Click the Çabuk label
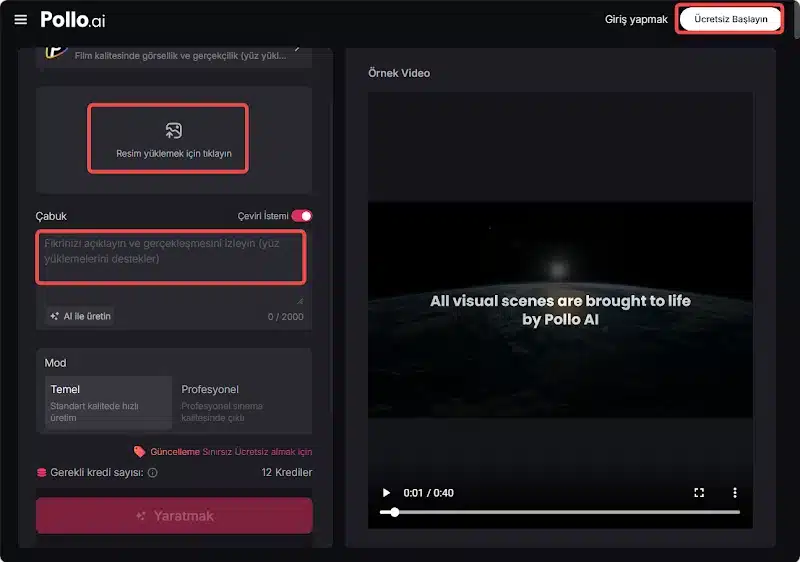Image resolution: width=800 pixels, height=562 pixels. click(51, 216)
